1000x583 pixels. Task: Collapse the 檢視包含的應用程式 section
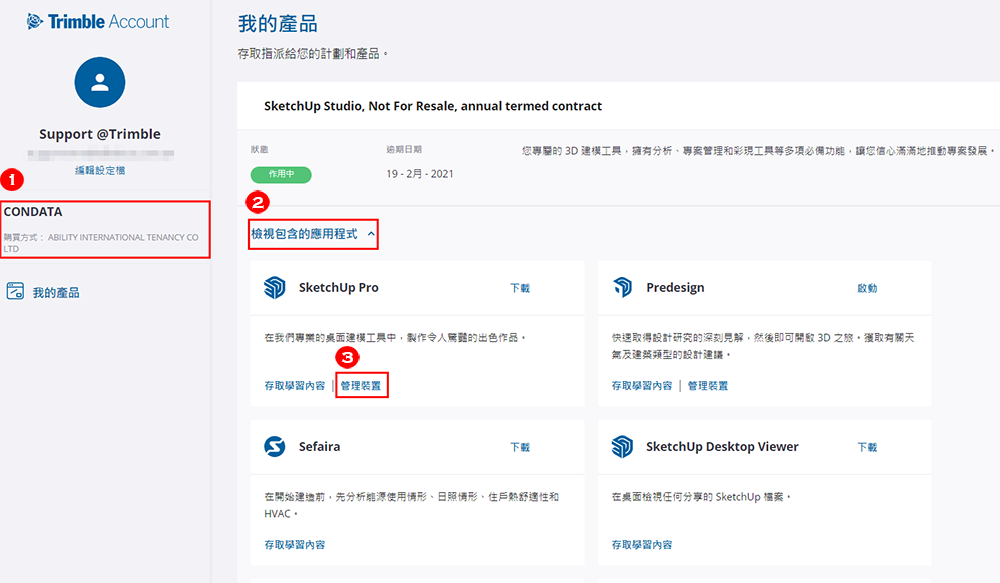point(304,234)
